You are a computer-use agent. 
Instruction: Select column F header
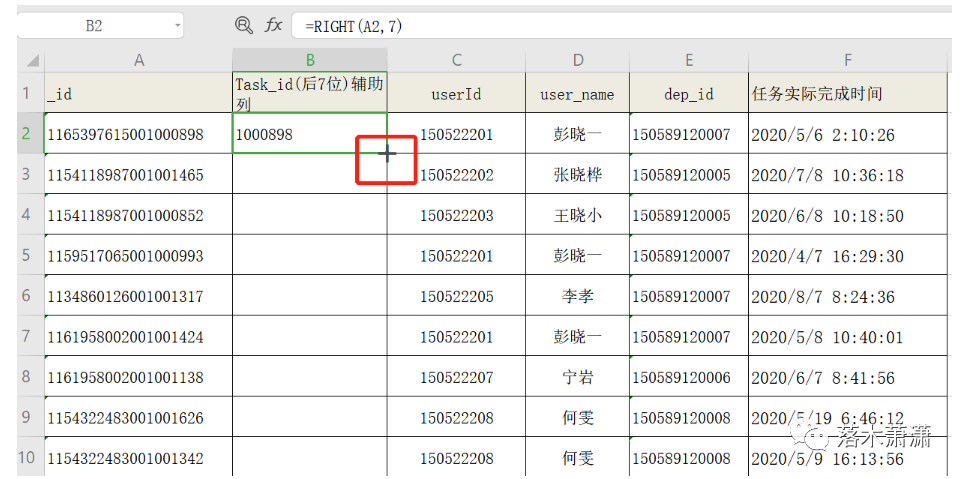849,60
